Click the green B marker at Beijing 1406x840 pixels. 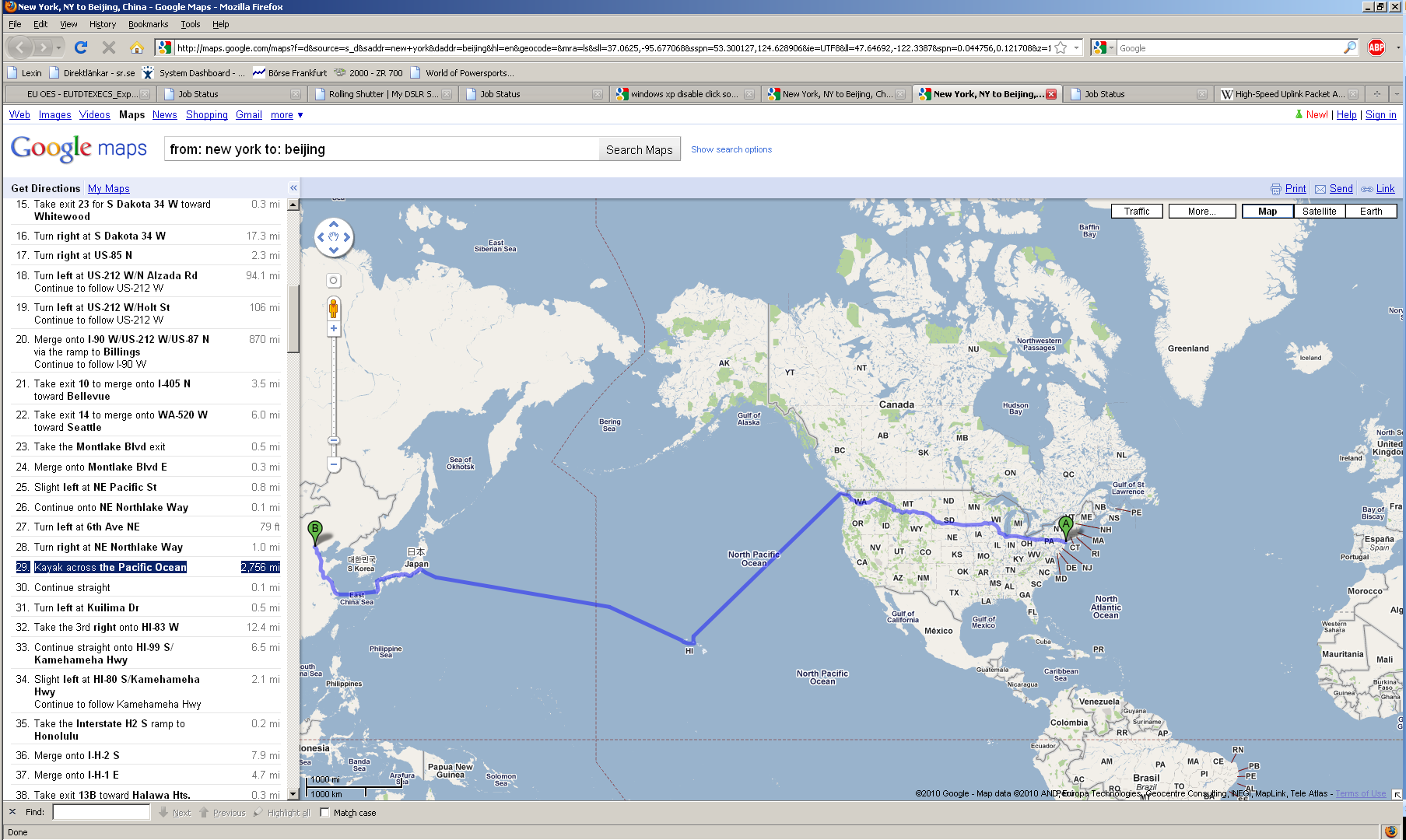coord(315,534)
